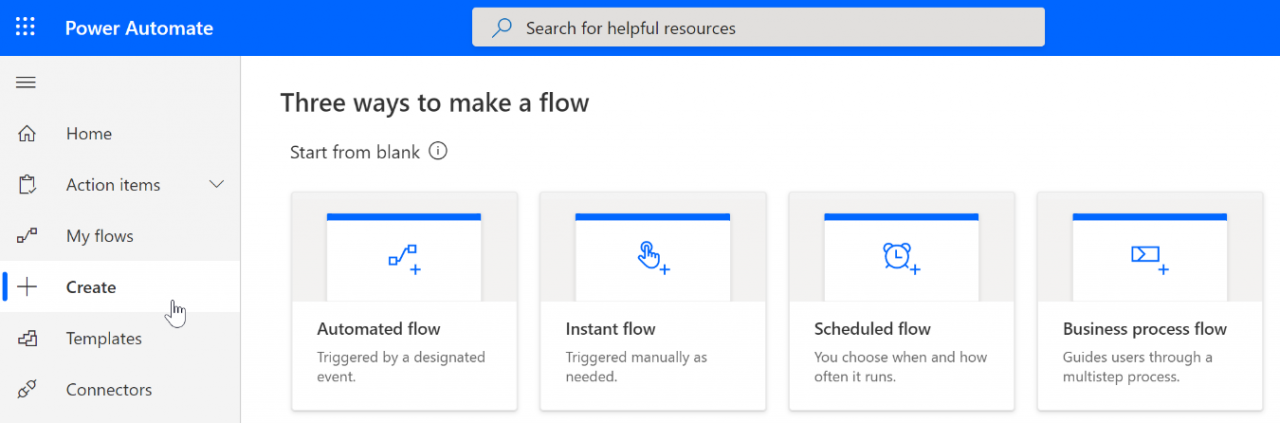Screen dimensions: 1280x423
Task: Click the Automated flow title
Action: pos(379,329)
